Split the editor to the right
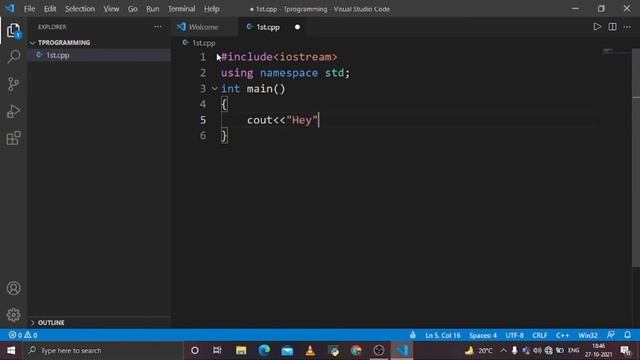Viewport: 640px width, 360px height. click(612, 27)
